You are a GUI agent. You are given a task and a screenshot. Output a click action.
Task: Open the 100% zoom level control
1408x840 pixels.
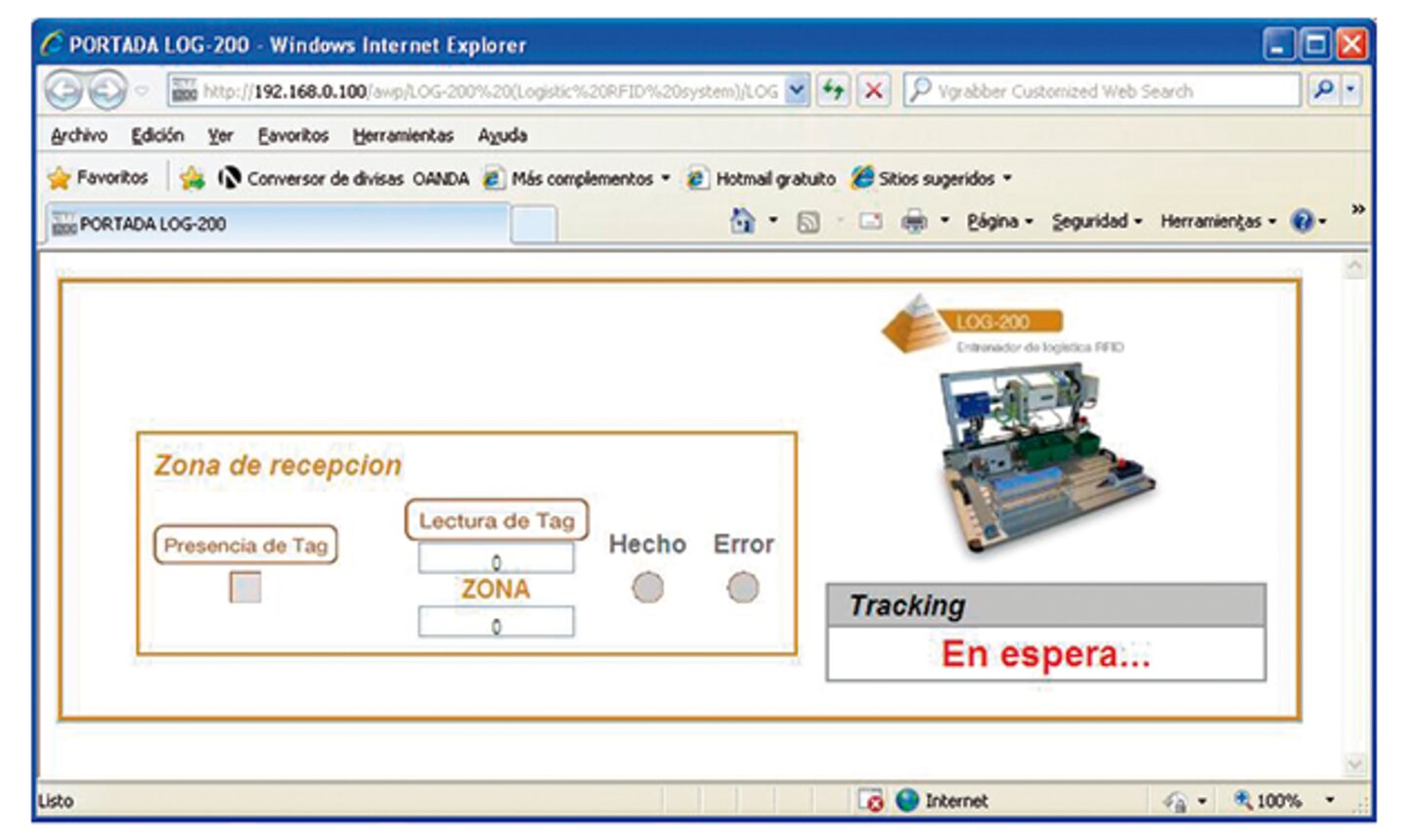(x=1279, y=801)
